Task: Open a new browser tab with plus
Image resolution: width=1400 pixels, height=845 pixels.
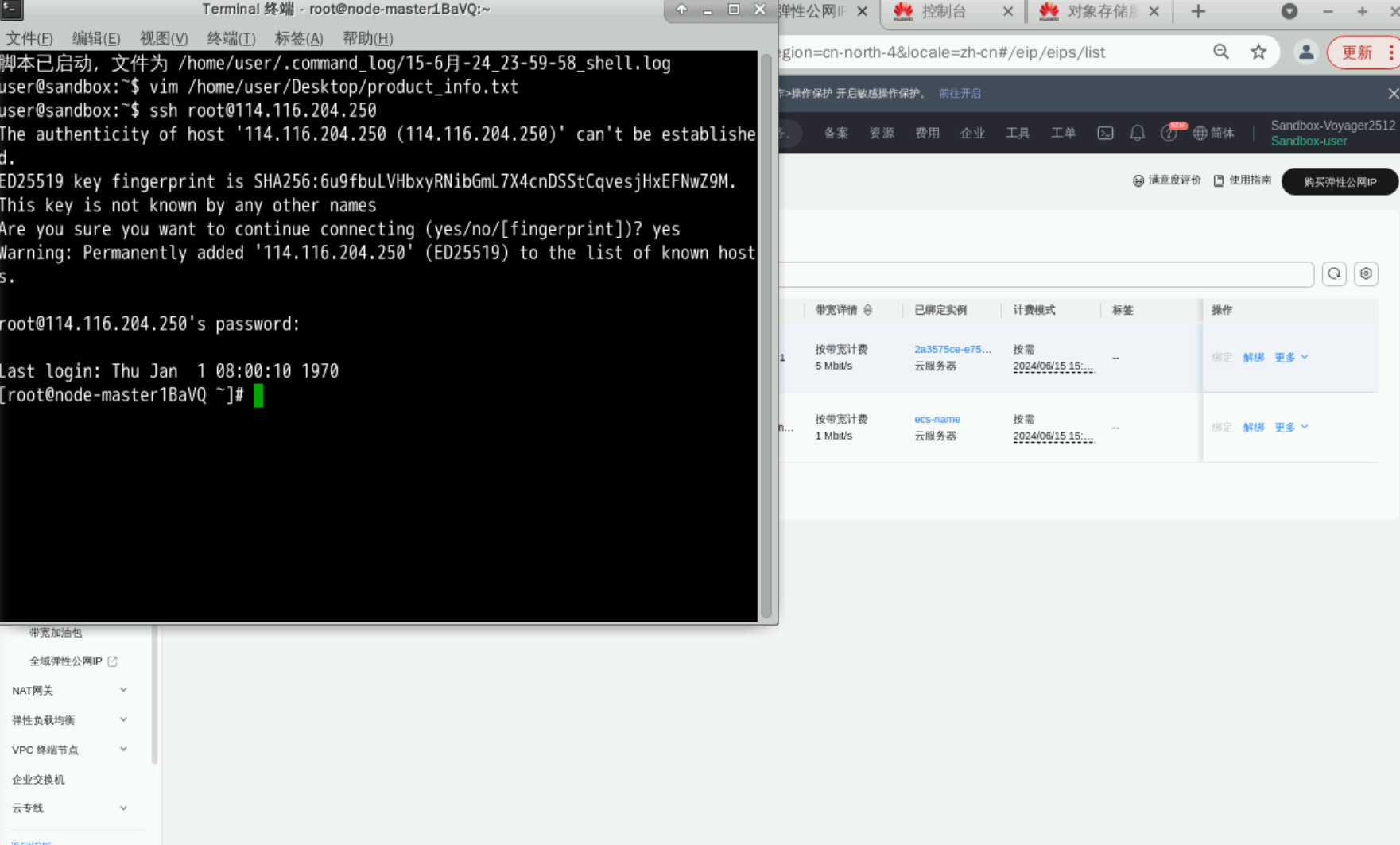Action: tap(1198, 11)
